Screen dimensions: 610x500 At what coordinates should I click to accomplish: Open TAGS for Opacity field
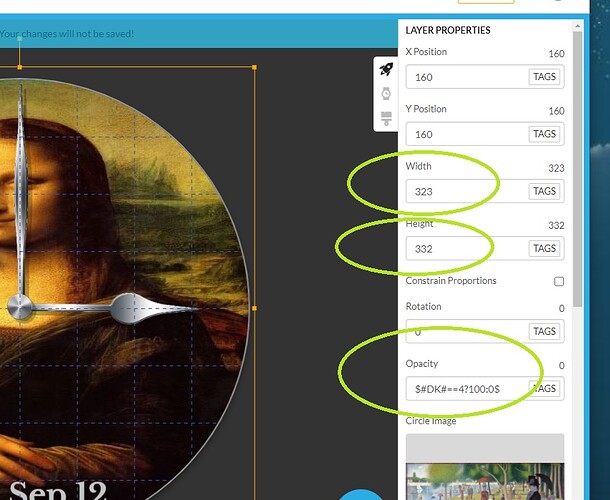[x=544, y=388]
